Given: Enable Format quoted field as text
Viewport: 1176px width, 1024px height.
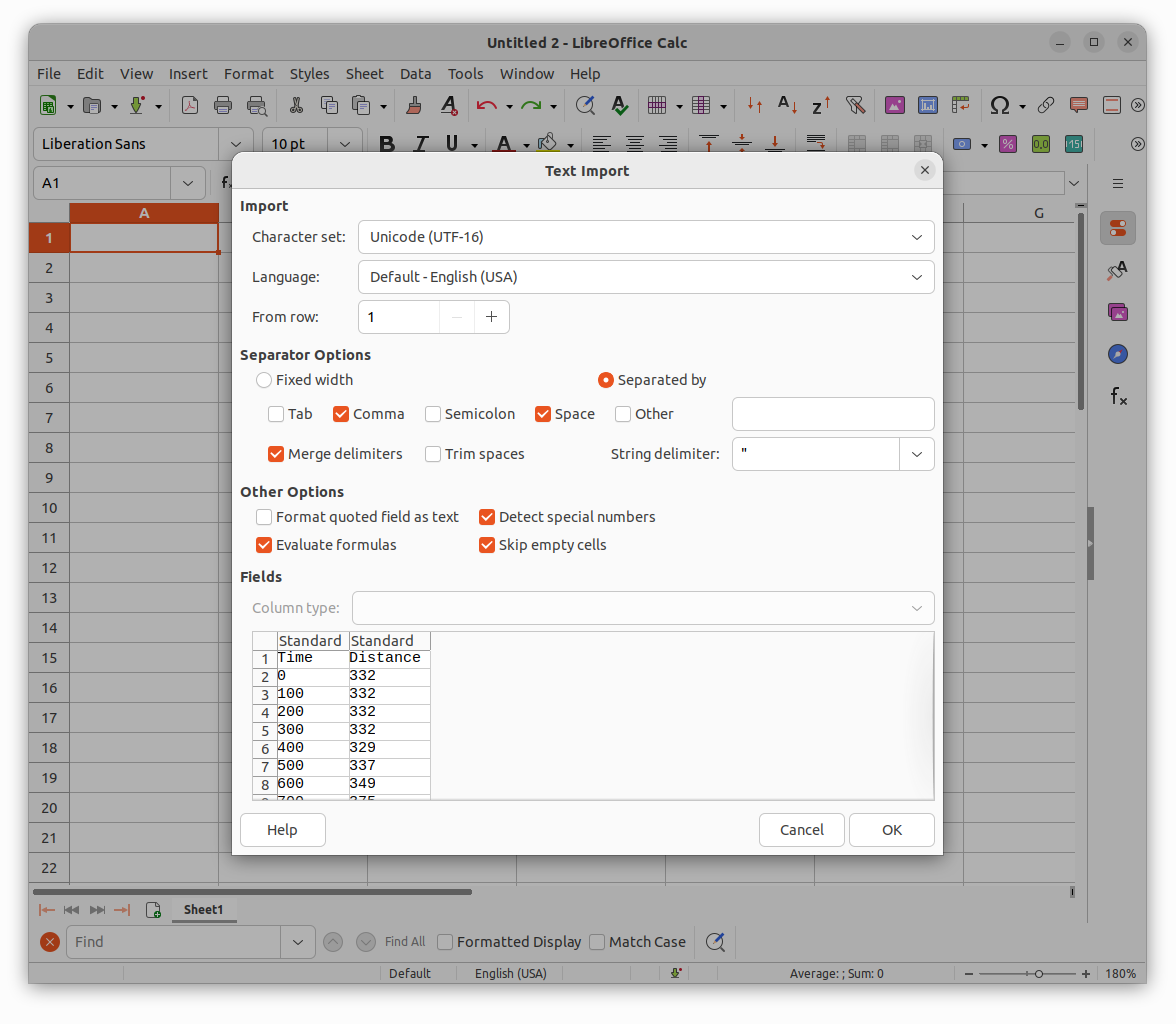Looking at the screenshot, I should 264,517.
